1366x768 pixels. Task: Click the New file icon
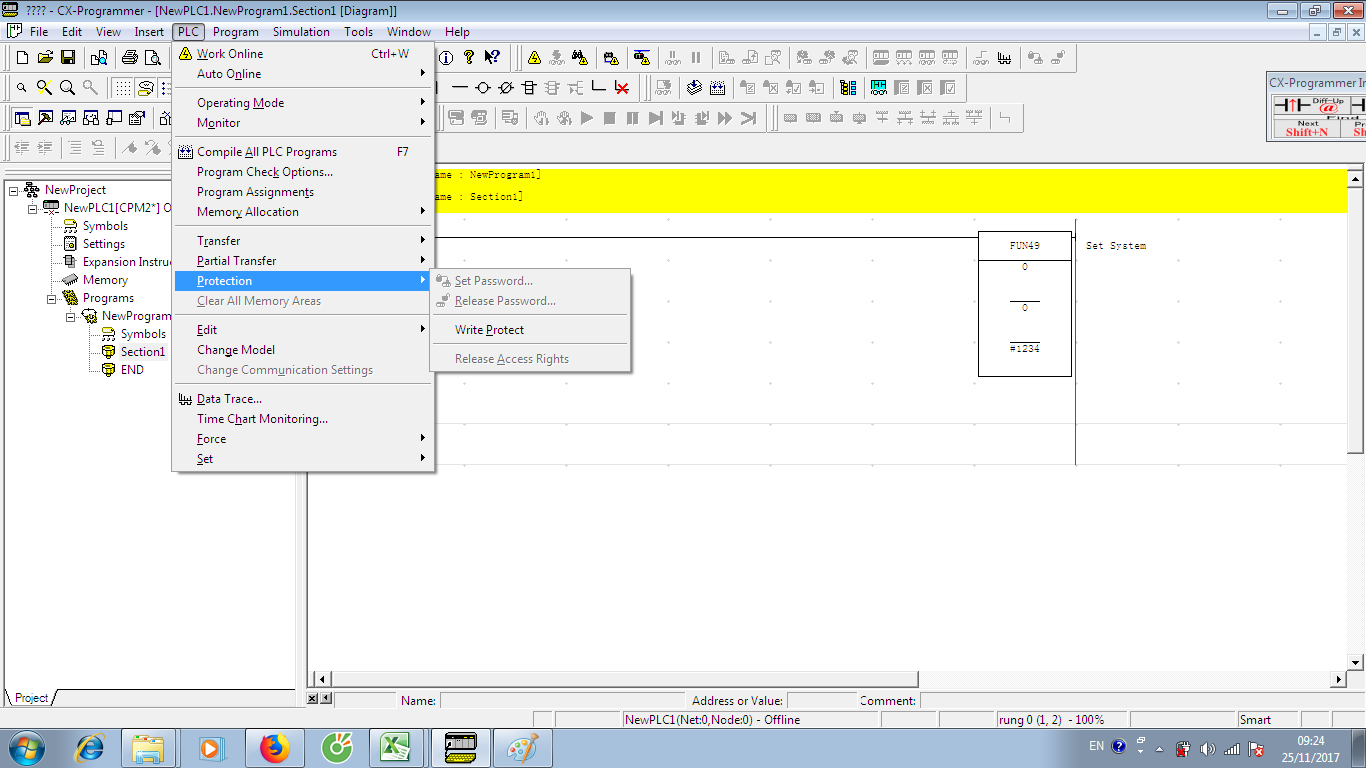pyautogui.click(x=22, y=58)
